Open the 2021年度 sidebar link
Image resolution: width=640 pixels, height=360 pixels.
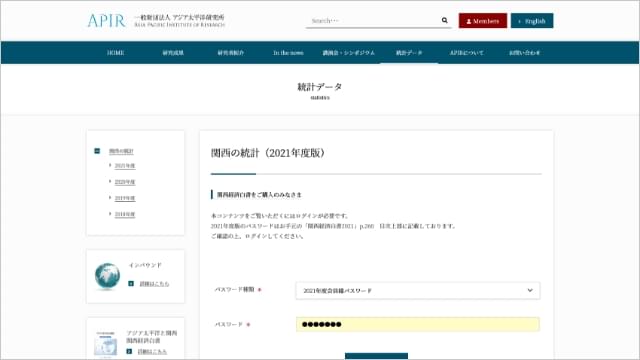coord(125,166)
